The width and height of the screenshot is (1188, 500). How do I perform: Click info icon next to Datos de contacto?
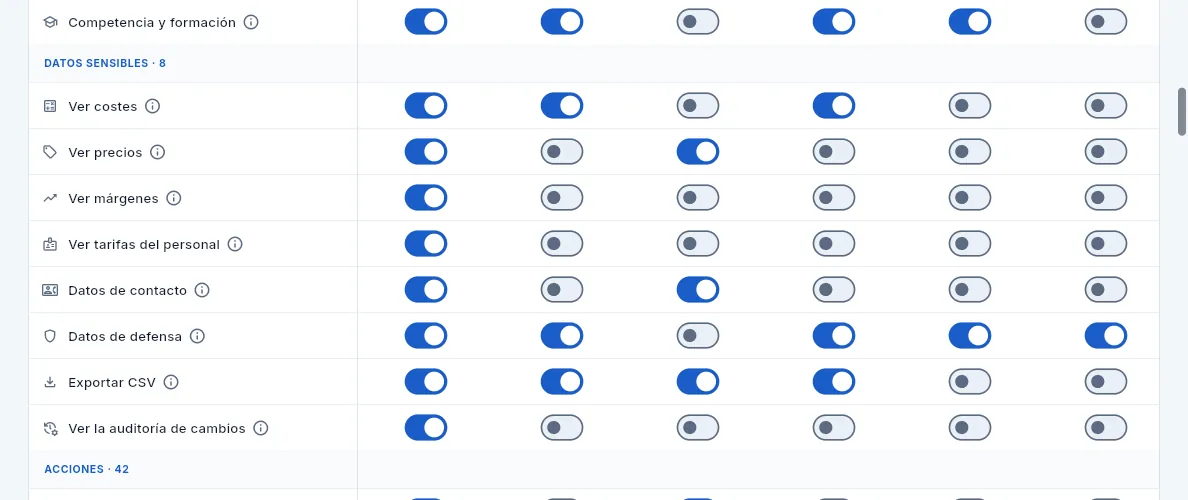202,290
